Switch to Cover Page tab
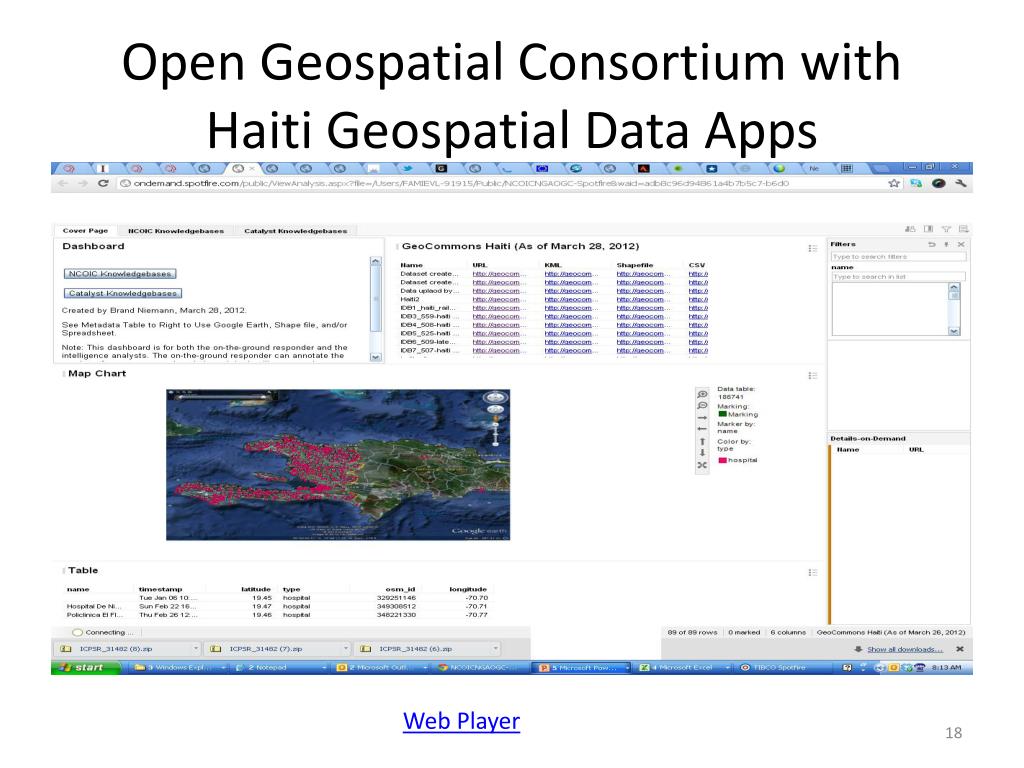1024x768 pixels. 85,231
